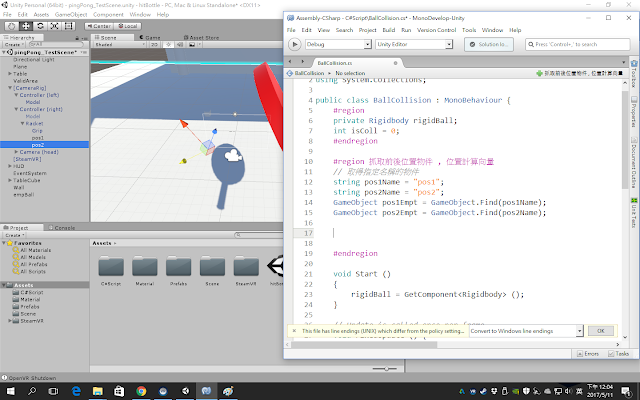Select pos1 in the Hierarchy
640x400 pixels.
pos(38,138)
